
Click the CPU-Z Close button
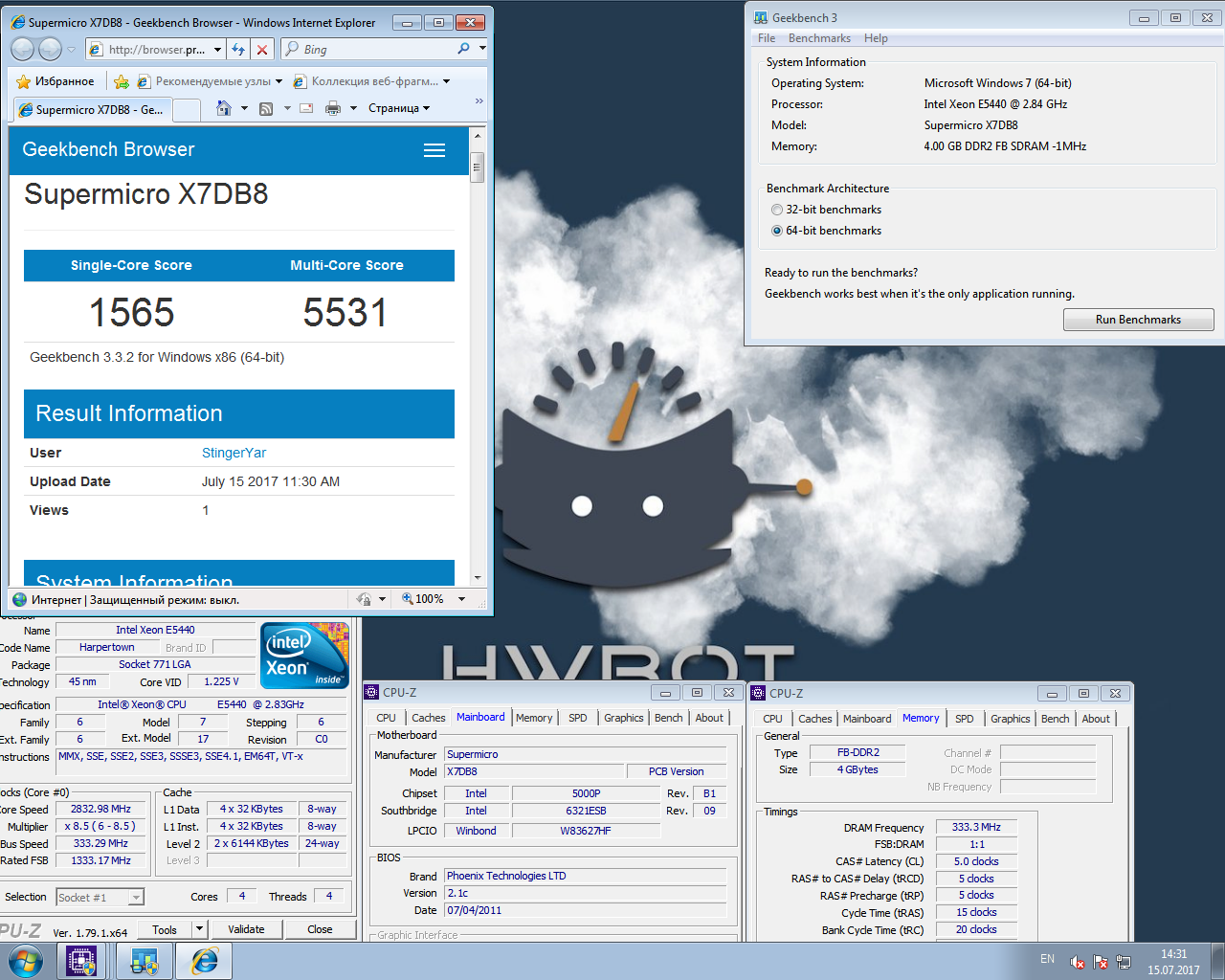320,929
